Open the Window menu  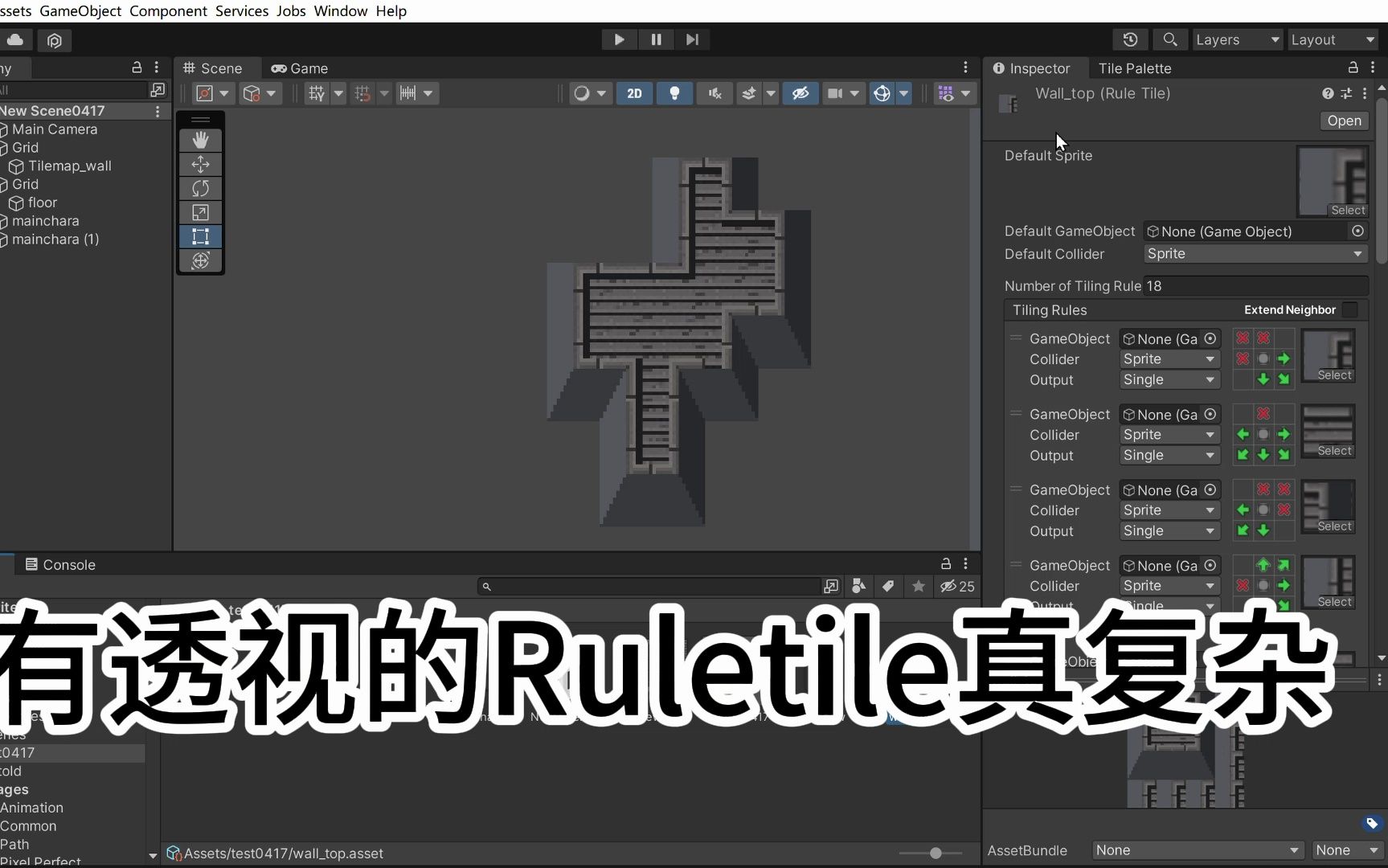pos(340,10)
